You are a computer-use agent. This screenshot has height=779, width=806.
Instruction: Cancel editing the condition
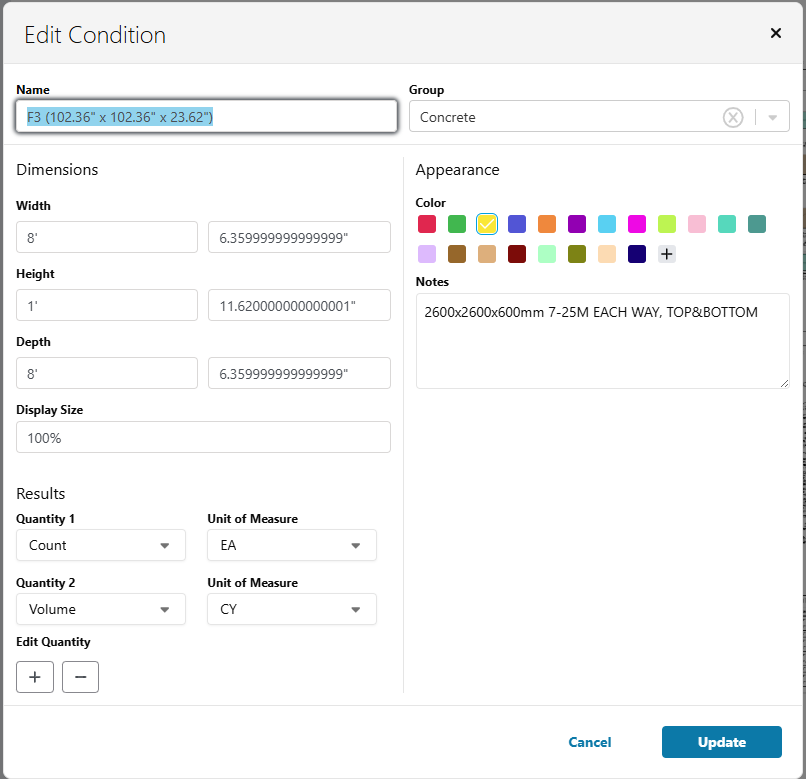click(x=590, y=741)
